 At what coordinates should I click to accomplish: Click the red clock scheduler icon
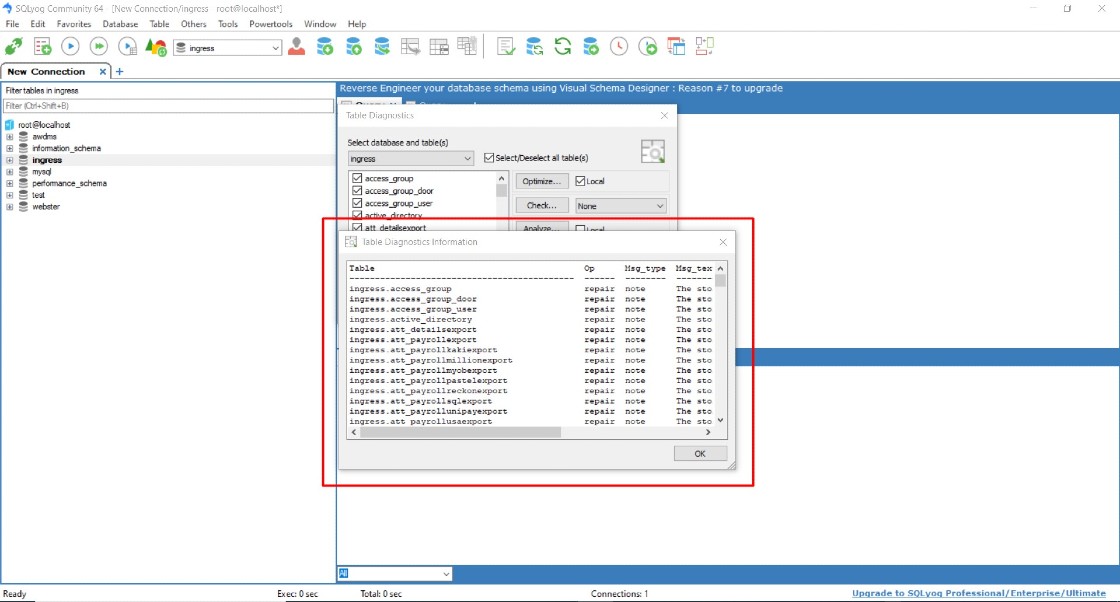(x=619, y=47)
